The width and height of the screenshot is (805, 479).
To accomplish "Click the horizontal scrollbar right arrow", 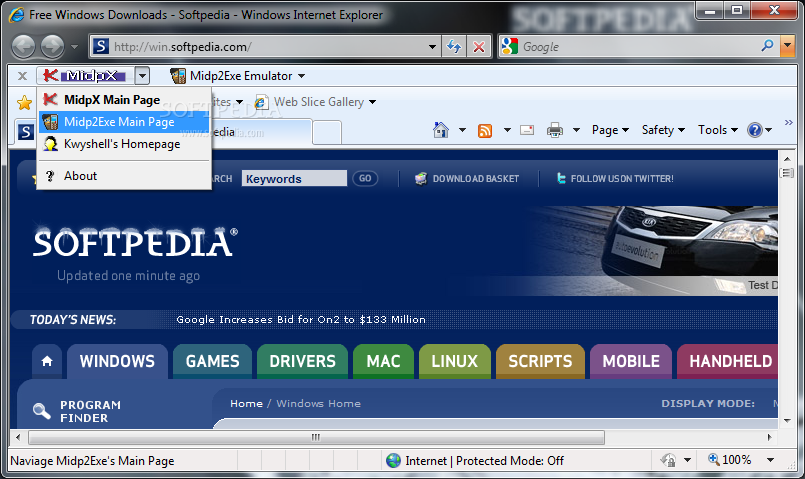I will [x=770, y=437].
